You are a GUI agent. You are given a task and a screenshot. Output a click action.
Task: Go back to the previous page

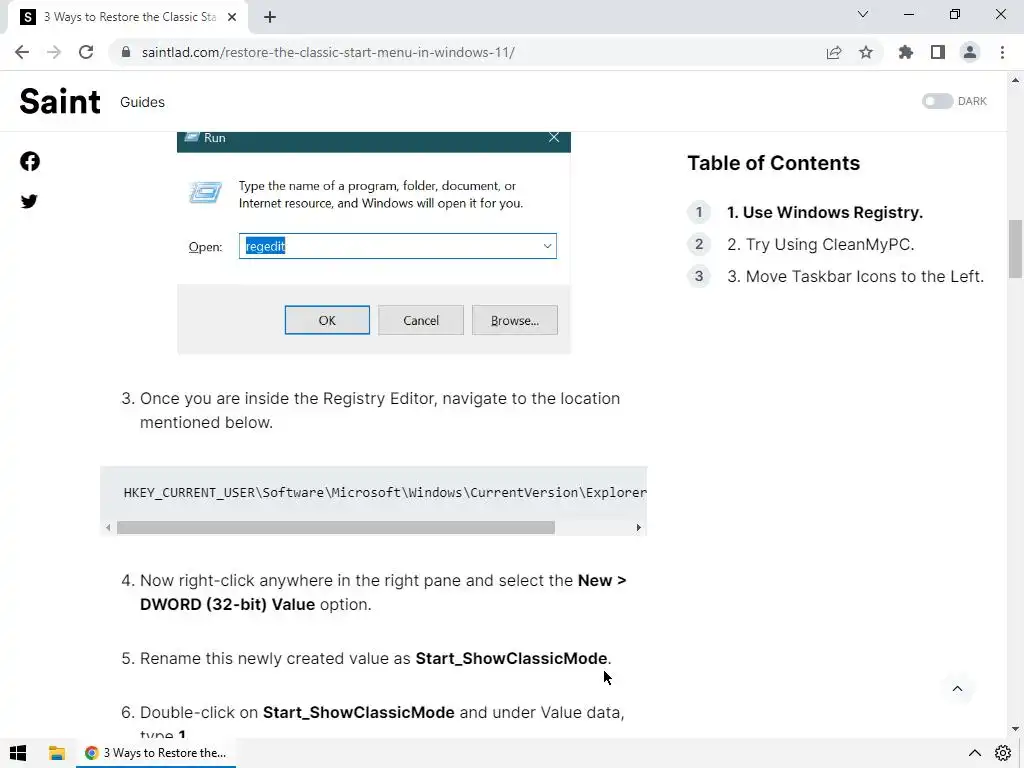(x=22, y=52)
